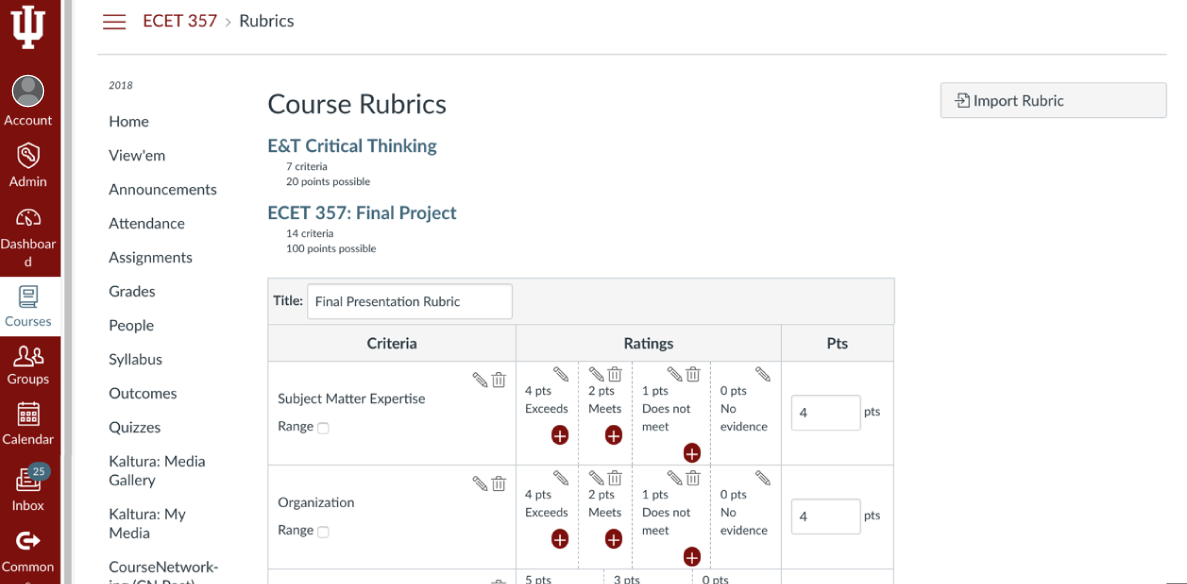Delete the Meets rating in Organization row
The image size is (1187, 584).
(615, 477)
